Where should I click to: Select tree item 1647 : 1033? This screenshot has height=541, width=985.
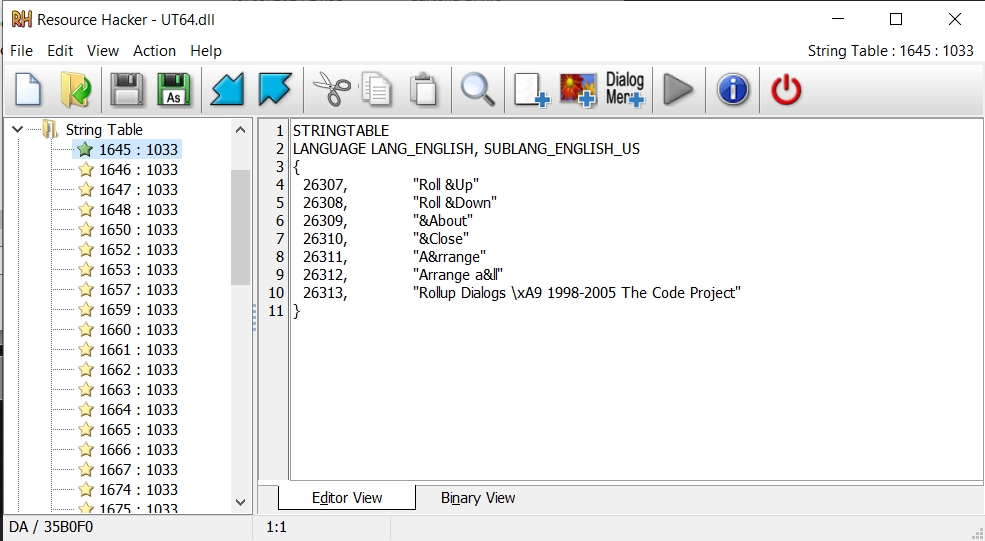tap(138, 190)
